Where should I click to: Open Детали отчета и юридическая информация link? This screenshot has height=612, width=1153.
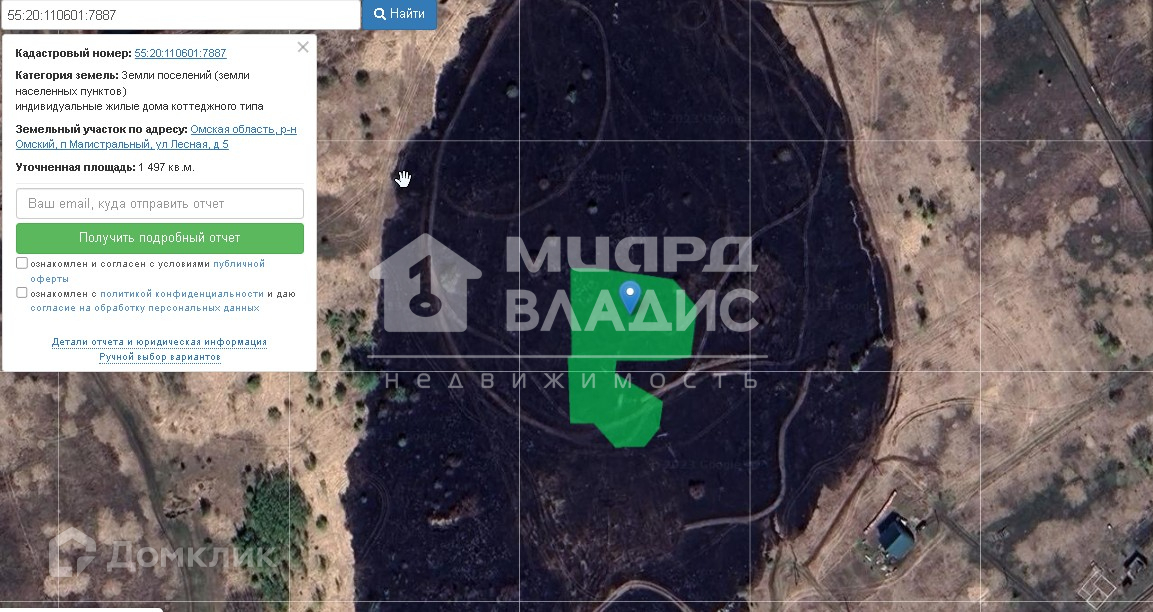(x=160, y=342)
